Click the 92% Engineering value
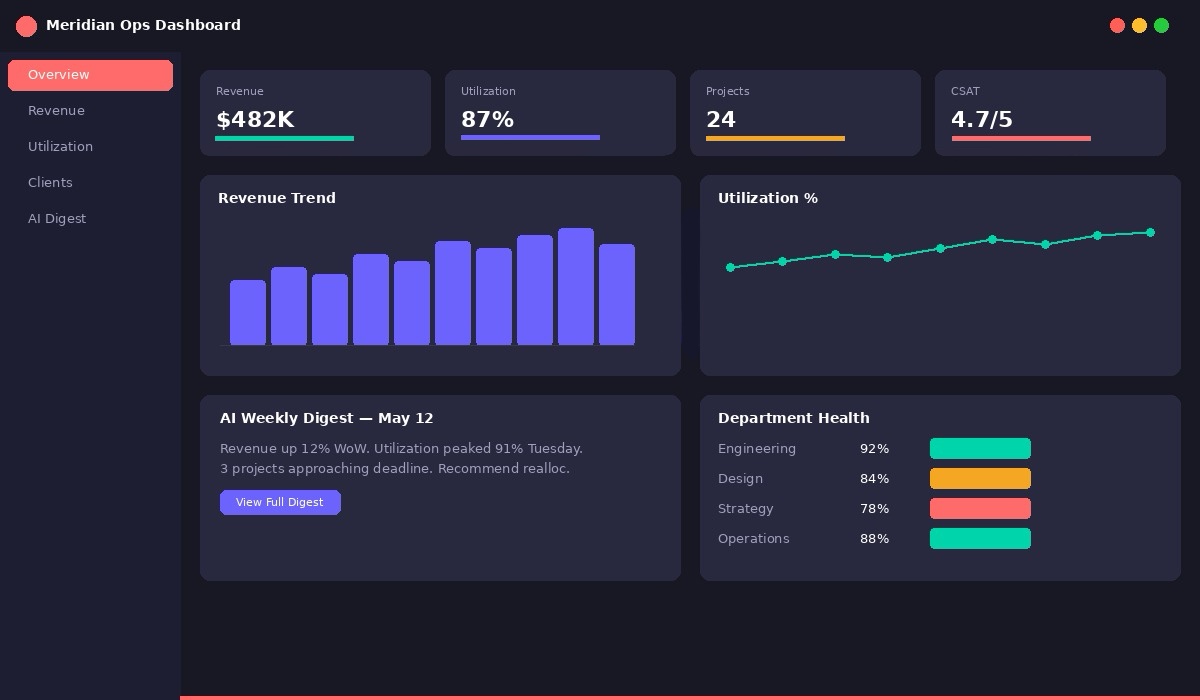The width and height of the screenshot is (1200, 700). pos(874,449)
